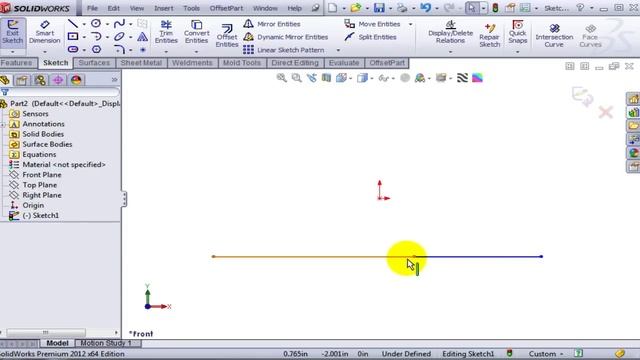Click the Offset Entities tool
Viewport: 640px width, 360px height.
coord(227,35)
